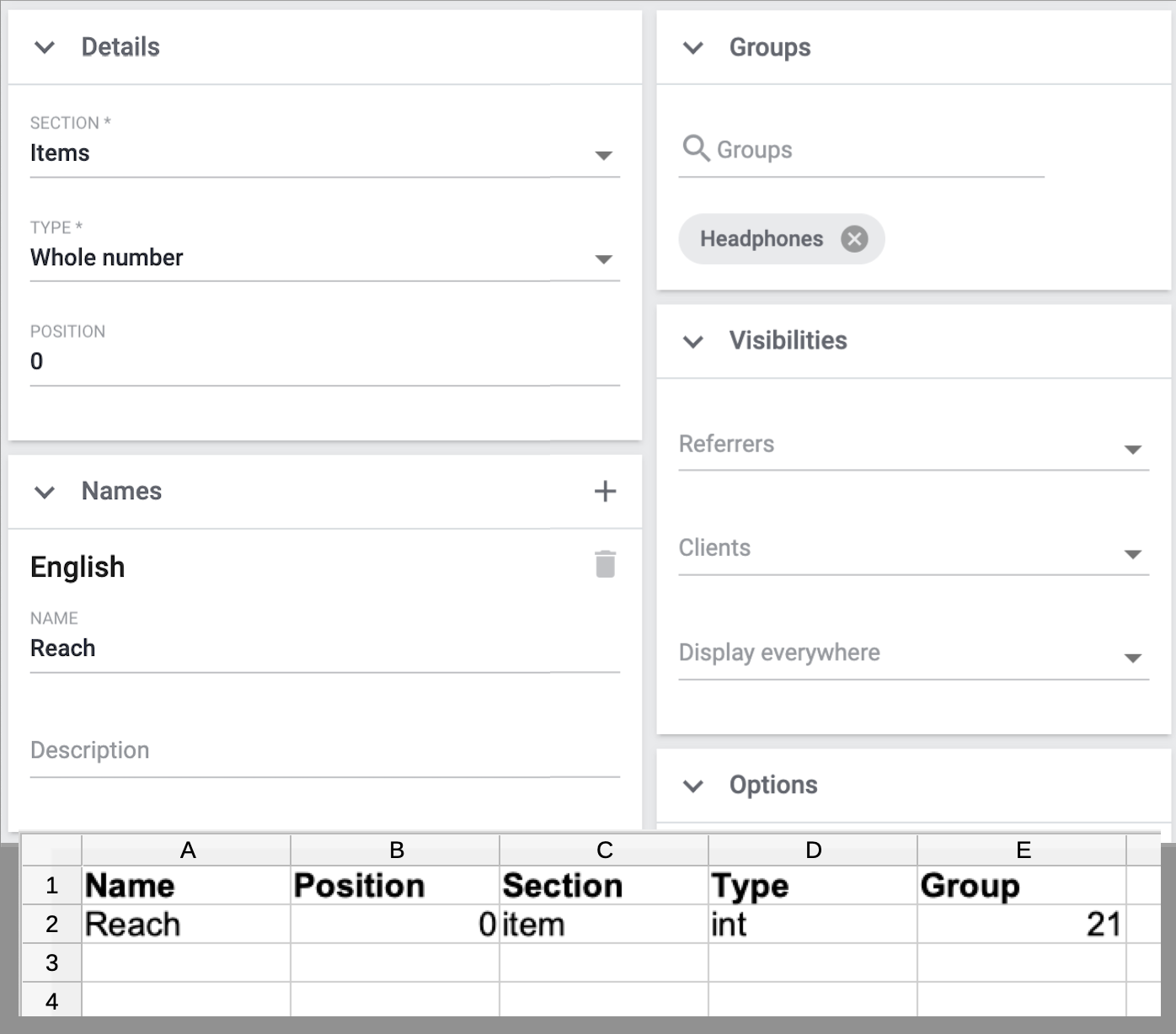Collapse the Groups panel chevron
Screen dimensions: 1176x1034
[x=693, y=48]
